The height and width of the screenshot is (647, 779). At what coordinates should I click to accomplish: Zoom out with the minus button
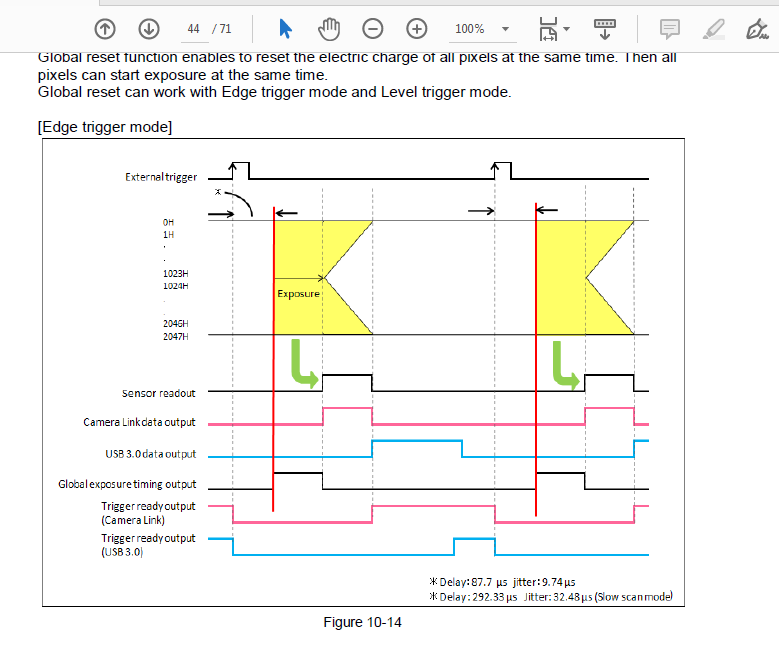tap(372, 29)
